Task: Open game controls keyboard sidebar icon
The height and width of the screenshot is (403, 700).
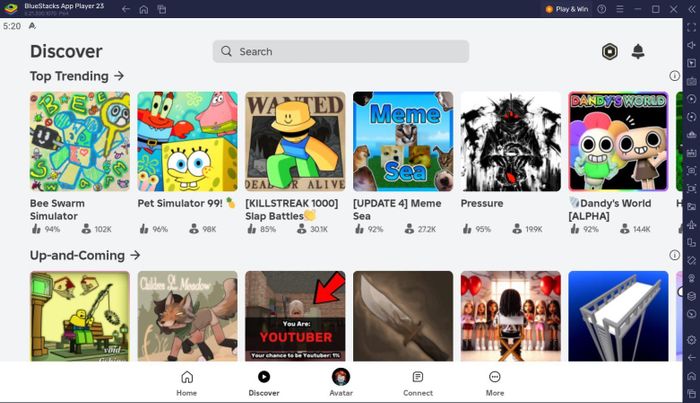Action: pyautogui.click(x=692, y=81)
